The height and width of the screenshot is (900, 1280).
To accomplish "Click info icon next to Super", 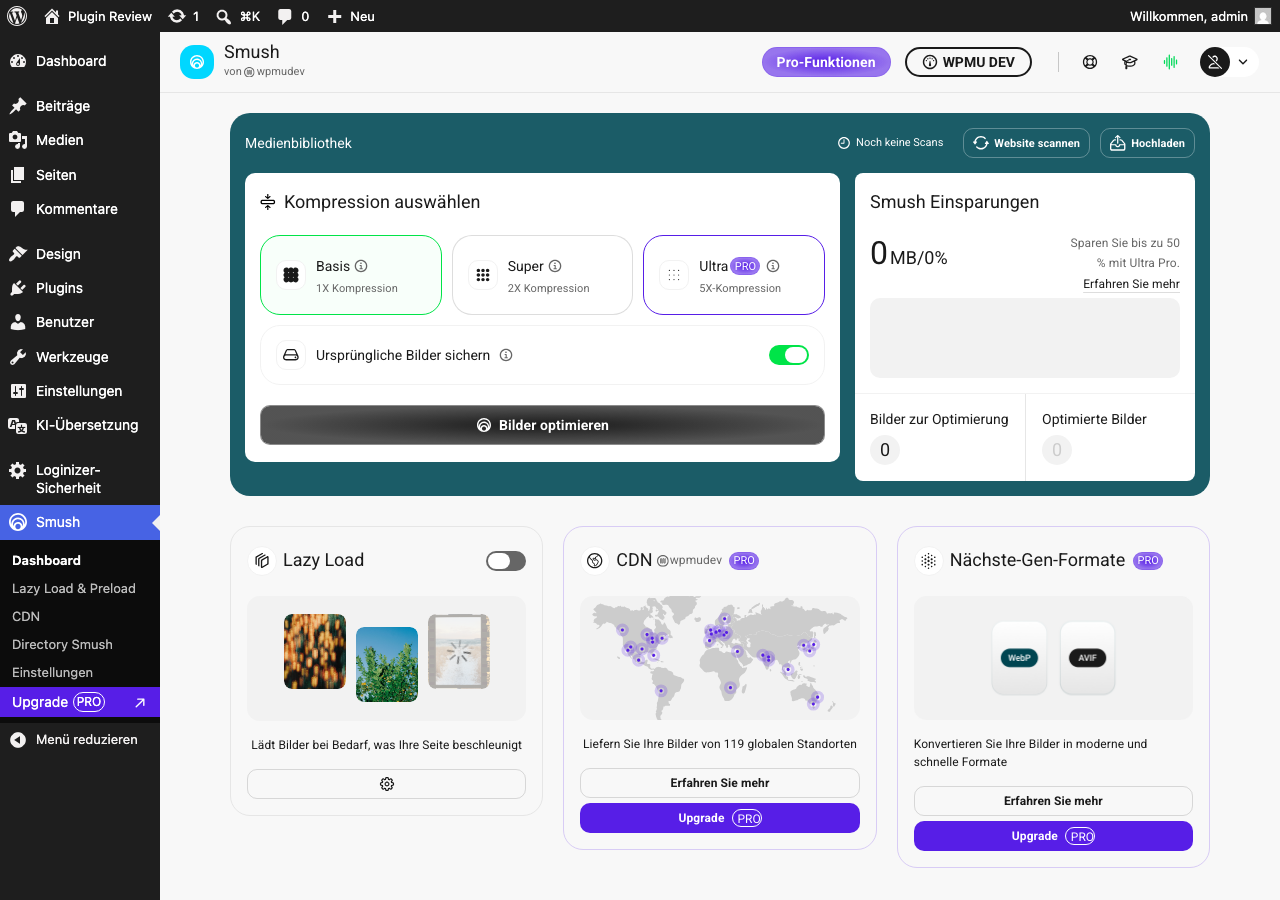I will tap(555, 266).
